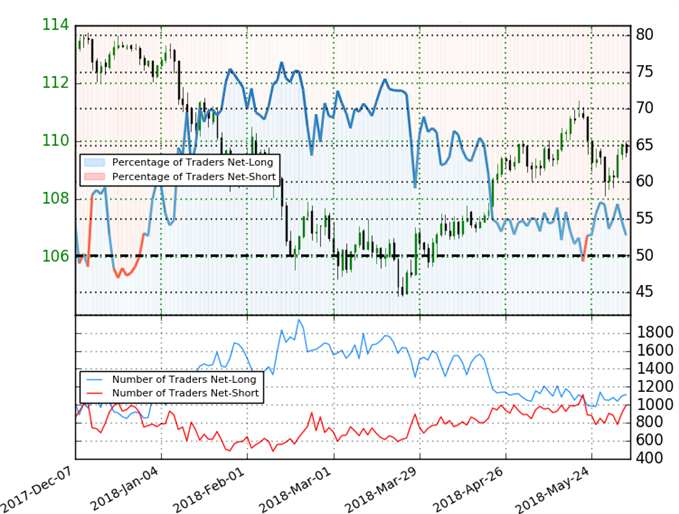The image size is (679, 514).
Task: Click the 'Number of Traders Net-Short' legend label
Action: point(185,393)
